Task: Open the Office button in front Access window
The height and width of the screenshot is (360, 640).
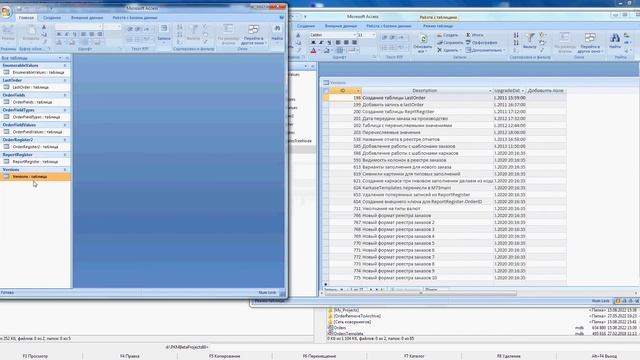Action: [x=6, y=11]
